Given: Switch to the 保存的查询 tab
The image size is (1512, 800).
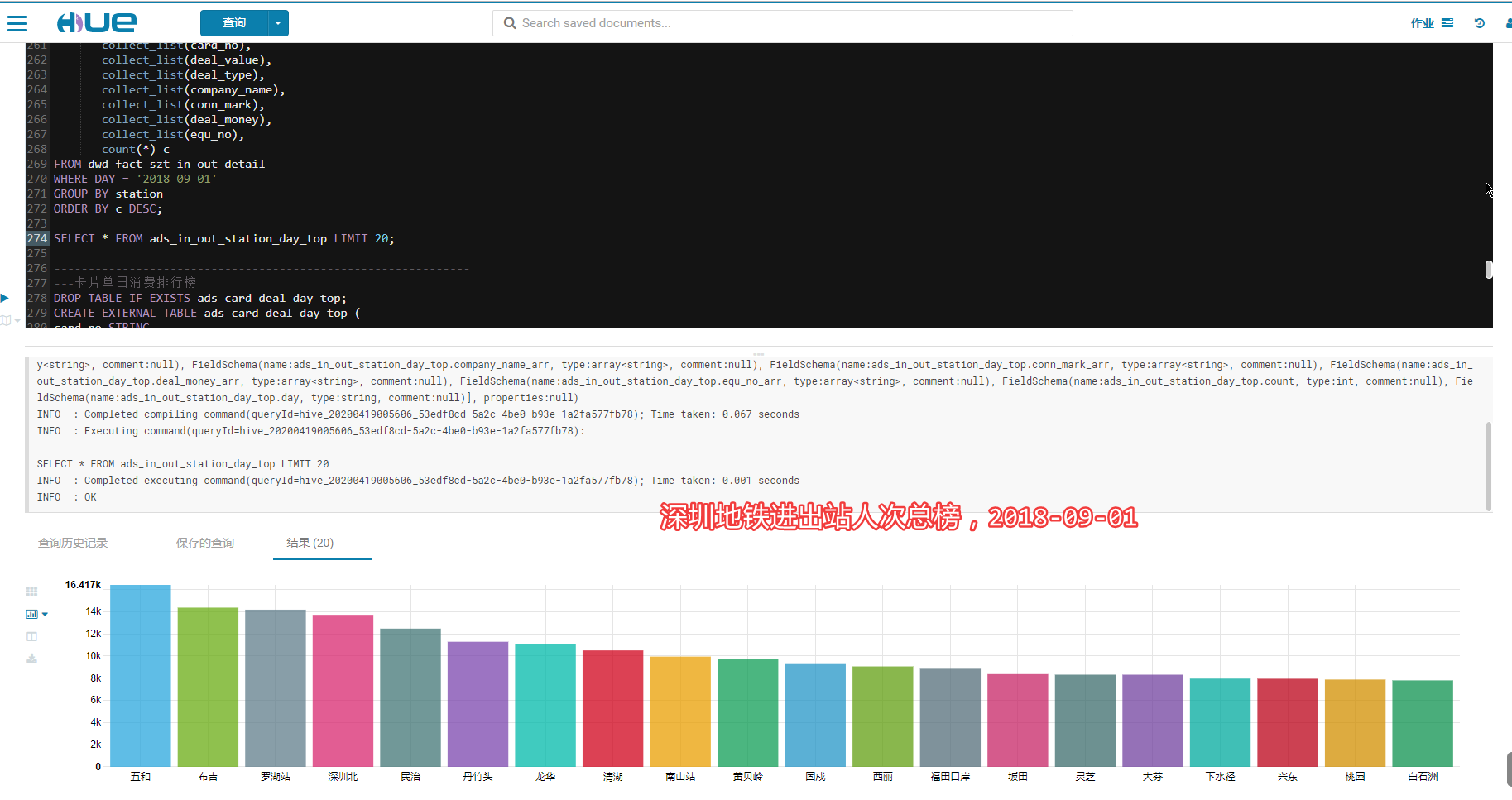Looking at the screenshot, I should tap(205, 543).
